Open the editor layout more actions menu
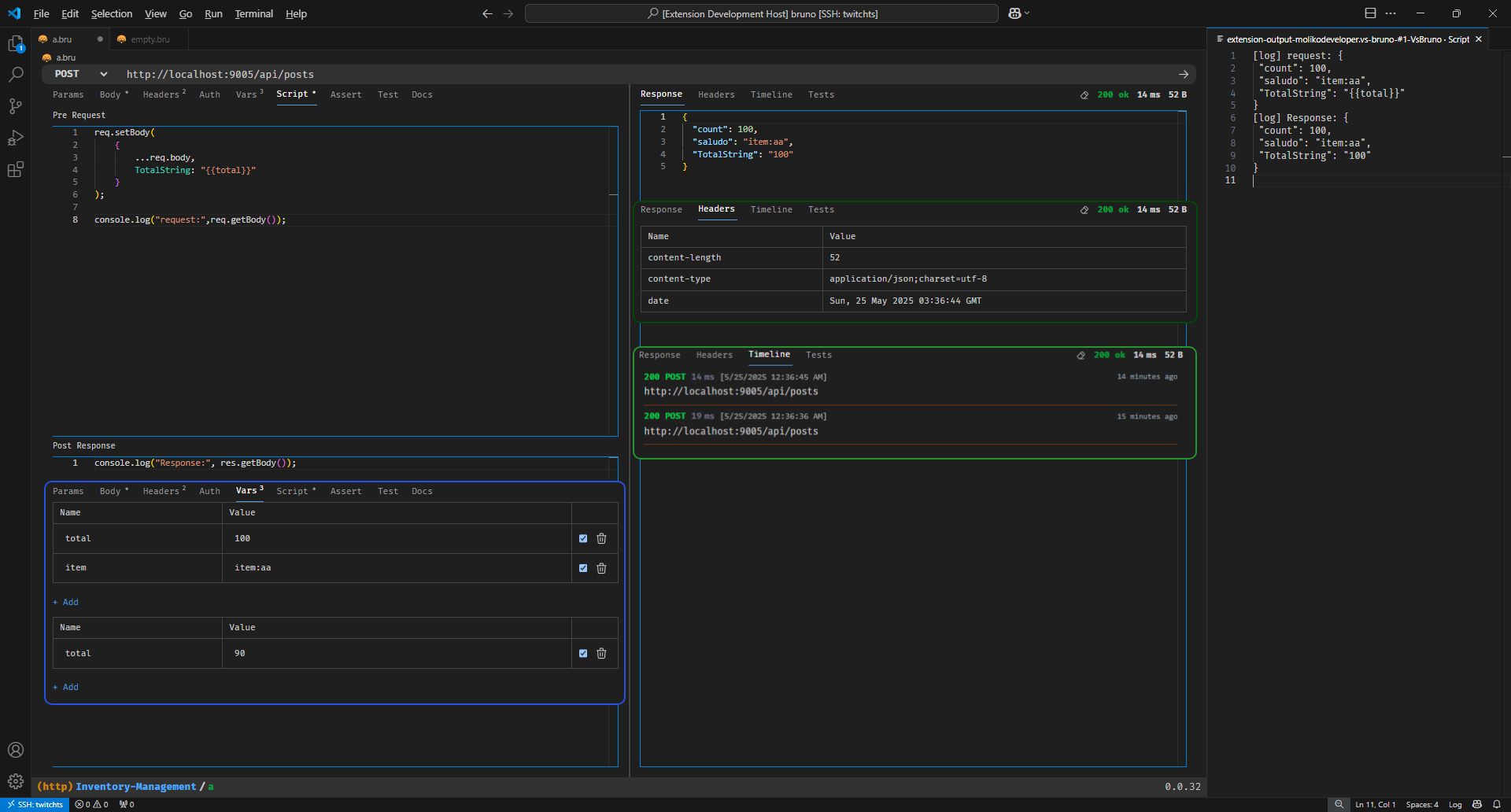The image size is (1511, 812). pos(1391,13)
